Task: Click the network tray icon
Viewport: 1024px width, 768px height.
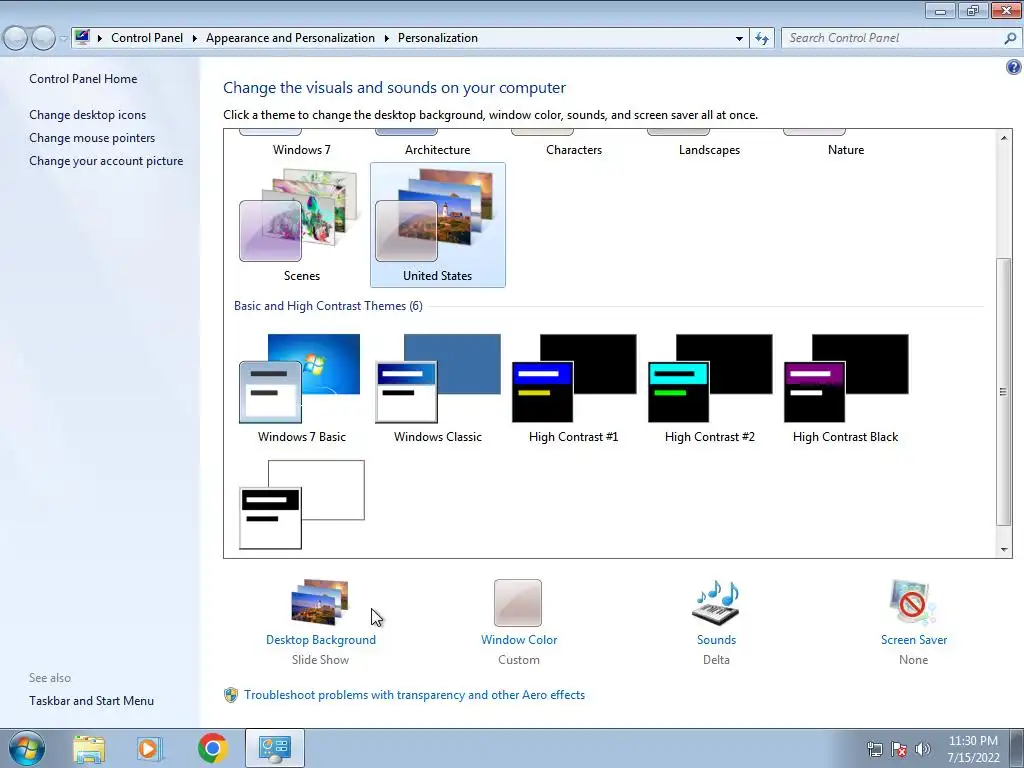Action: (874, 749)
